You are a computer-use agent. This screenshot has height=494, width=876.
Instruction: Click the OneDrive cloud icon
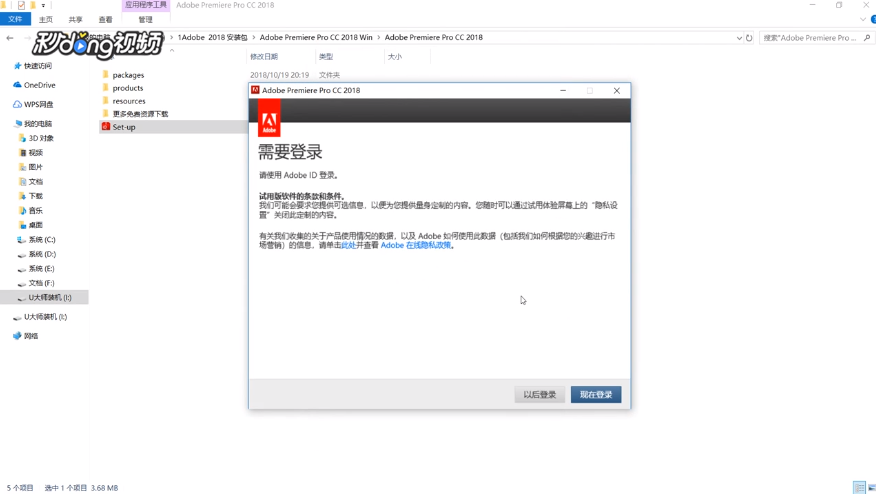click(x=17, y=85)
